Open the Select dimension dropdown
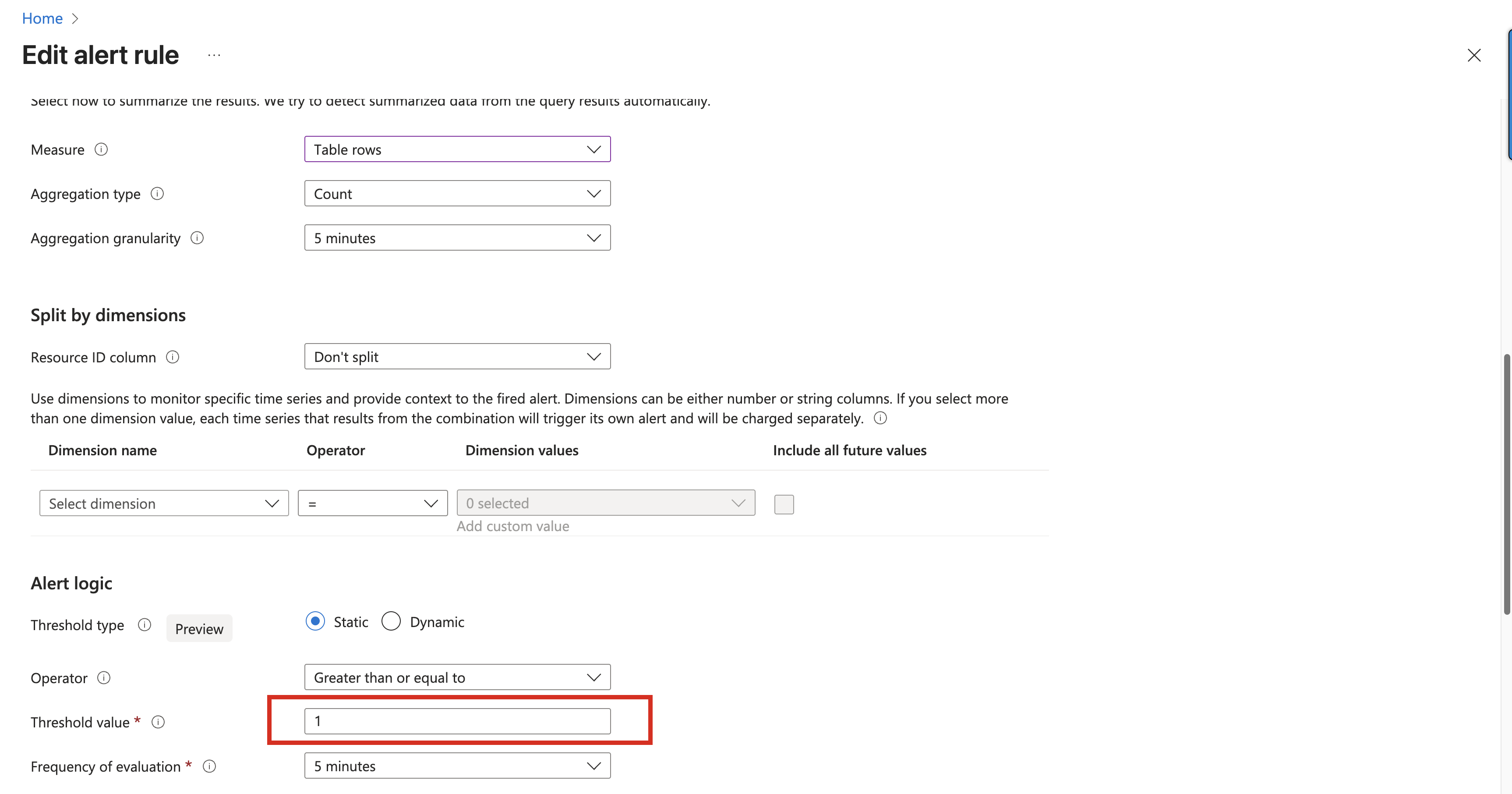This screenshot has height=794, width=1512. [x=164, y=503]
